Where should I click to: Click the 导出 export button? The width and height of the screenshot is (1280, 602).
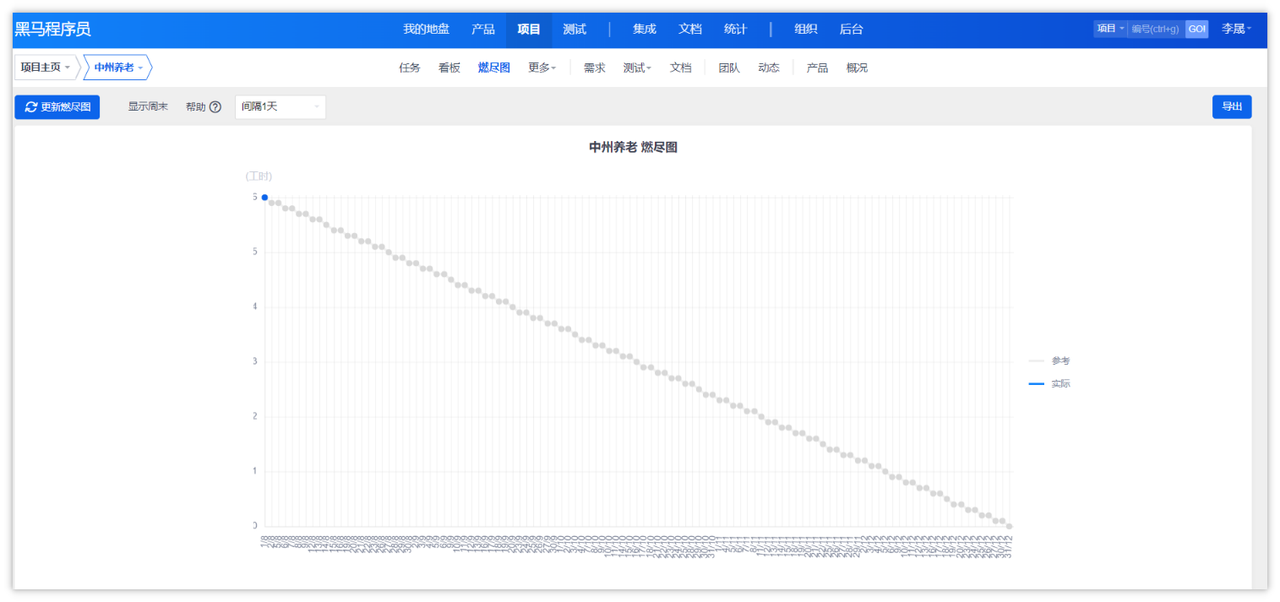click(1232, 107)
